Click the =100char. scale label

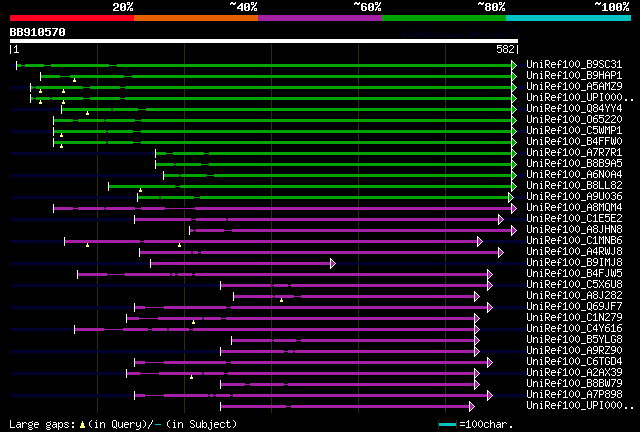[x=486, y=425]
